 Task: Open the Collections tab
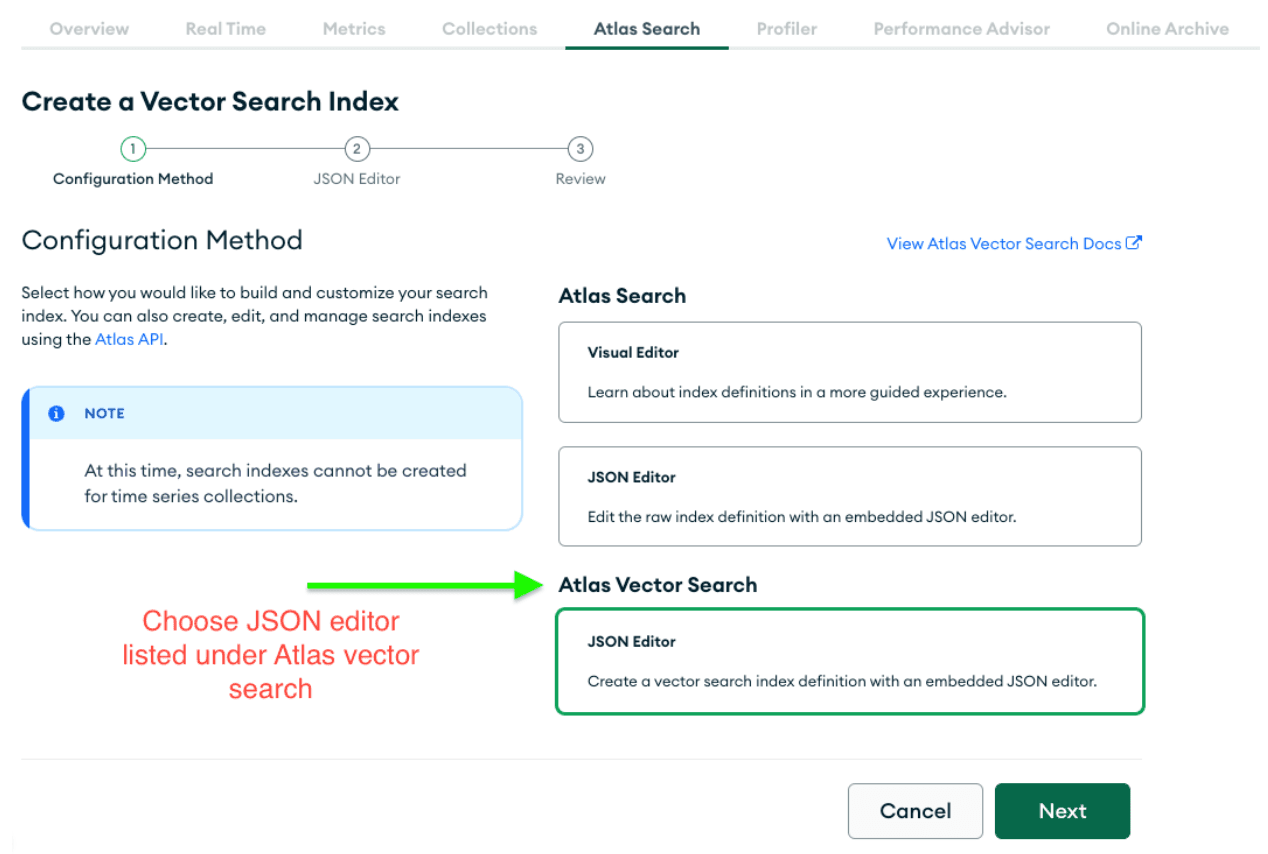pyautogui.click(x=489, y=29)
